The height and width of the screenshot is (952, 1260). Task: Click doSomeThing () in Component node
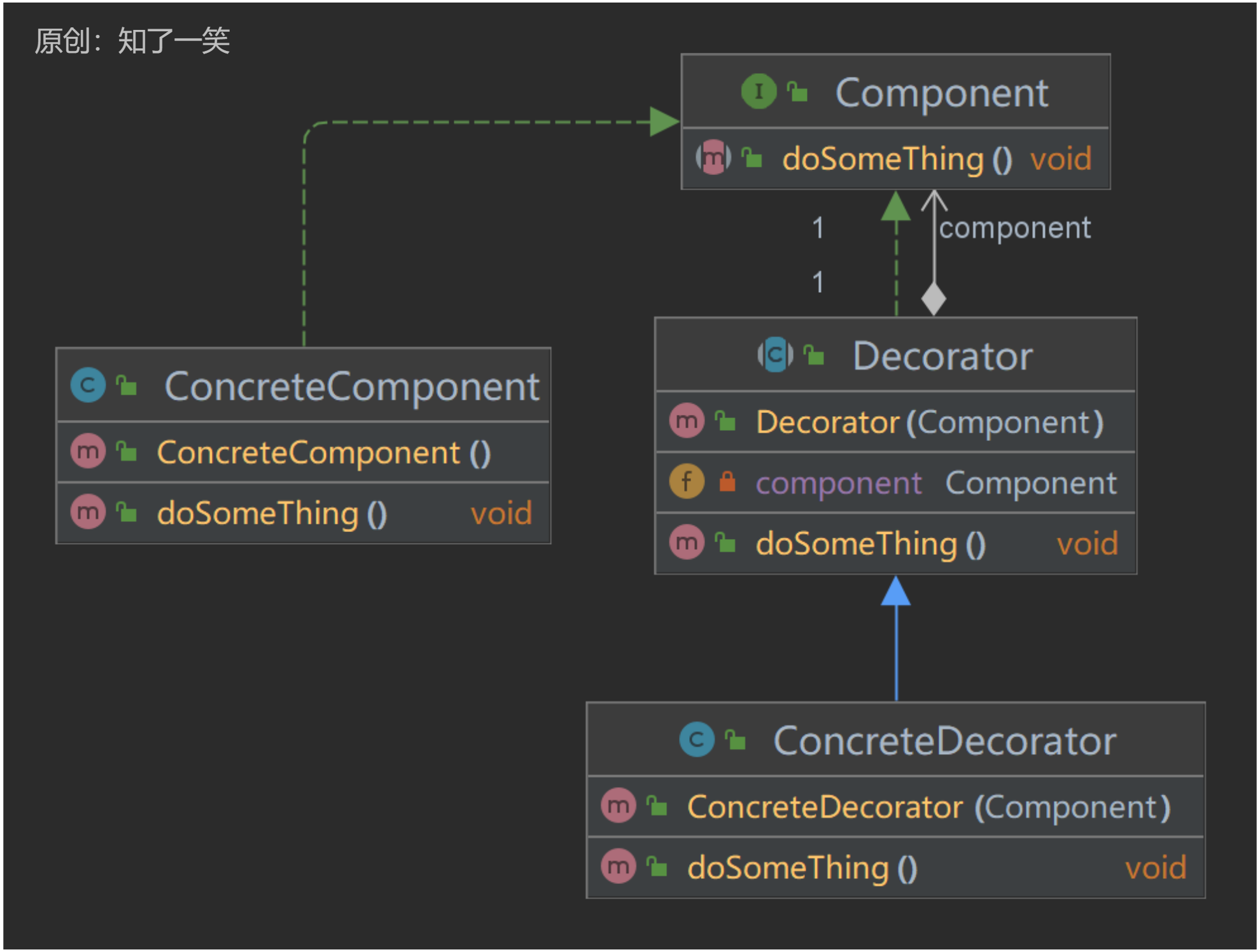pos(897,158)
